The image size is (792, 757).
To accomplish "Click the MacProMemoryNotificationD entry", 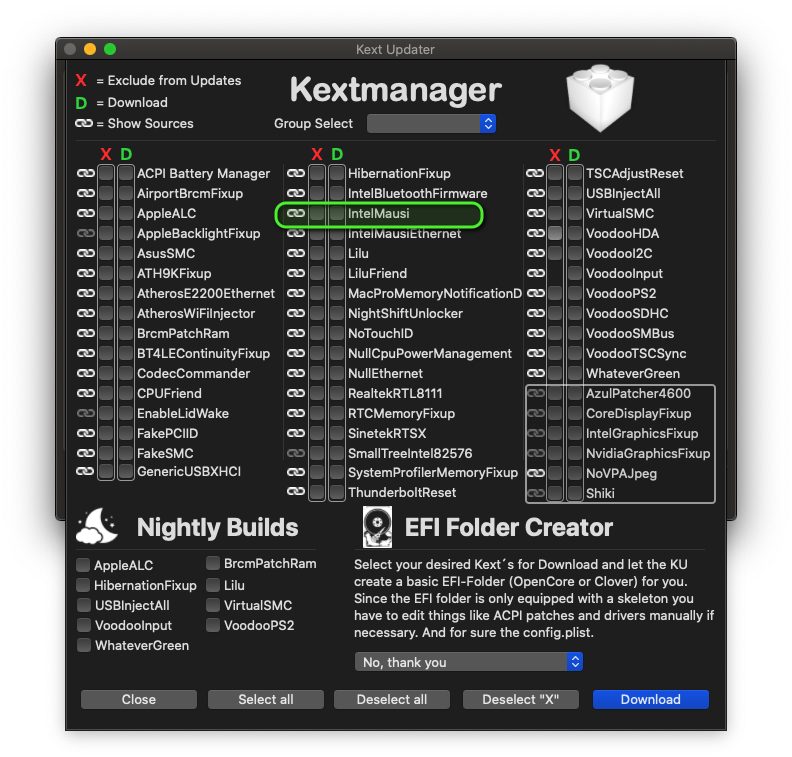I will [x=435, y=293].
